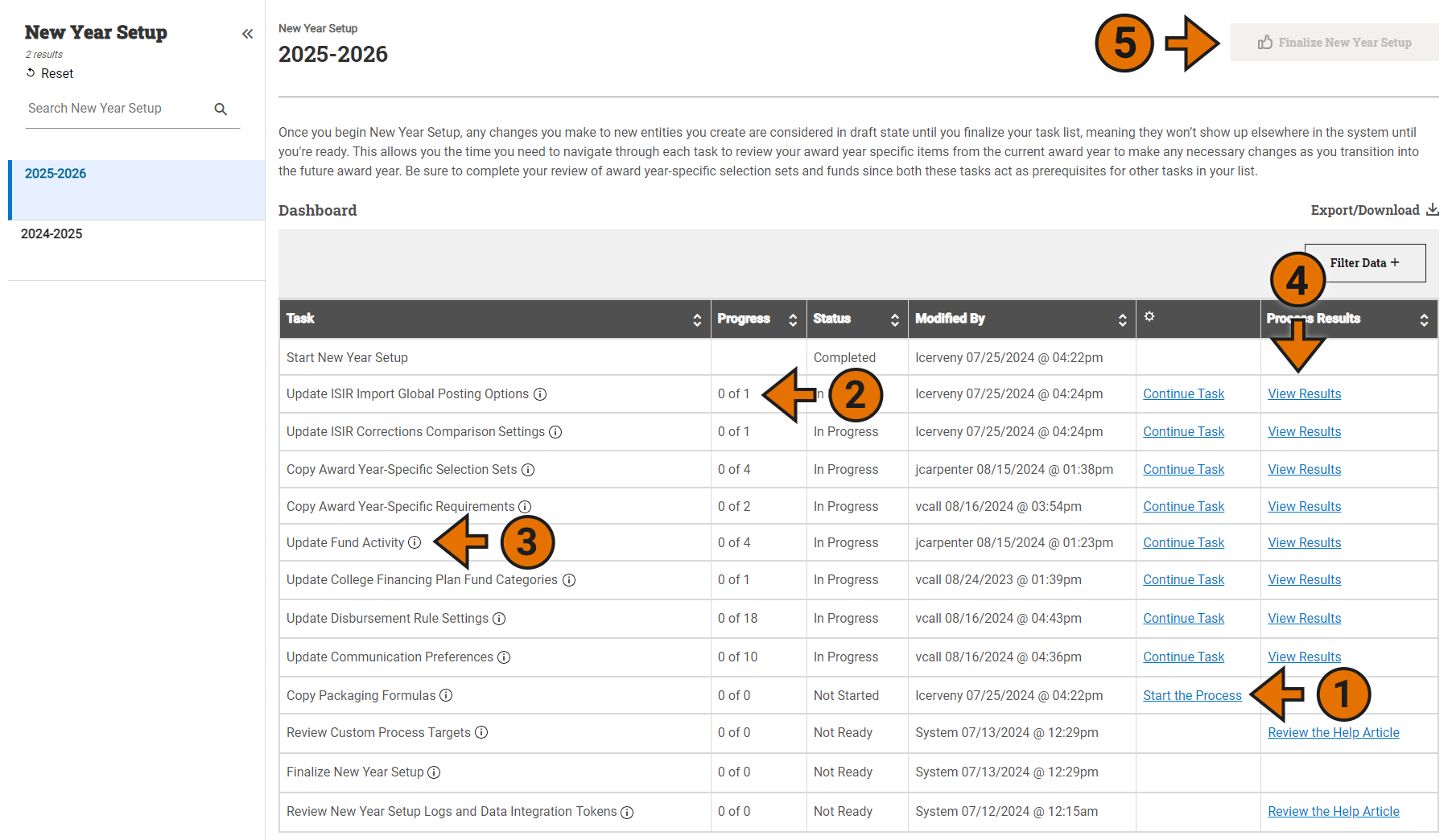This screenshot has height=840, width=1452.
Task: View Results for Update Disbursement Rule Settings
Action: click(1304, 619)
